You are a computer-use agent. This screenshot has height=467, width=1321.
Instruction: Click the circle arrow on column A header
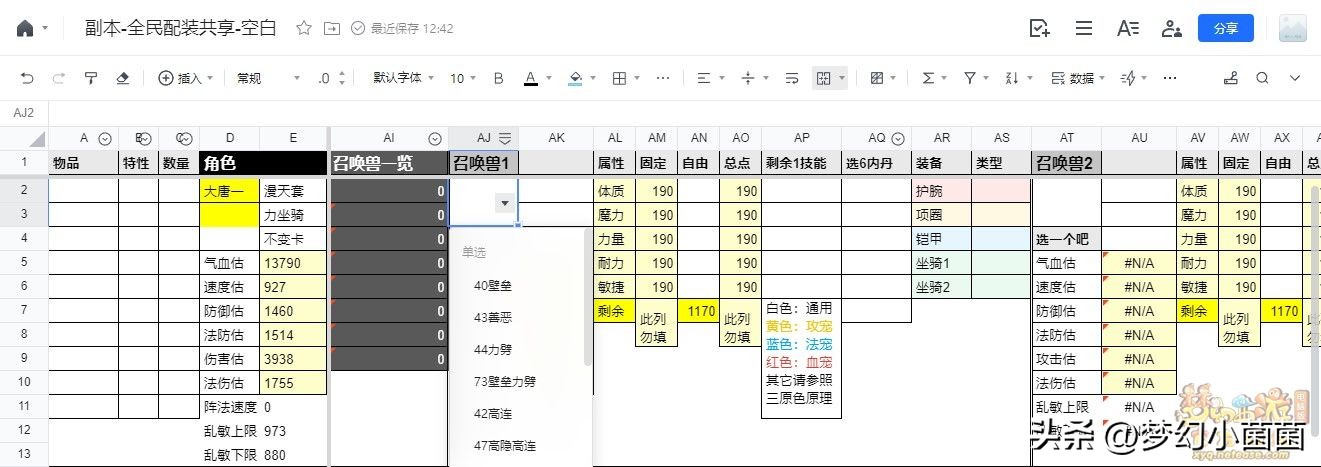click(x=105, y=139)
